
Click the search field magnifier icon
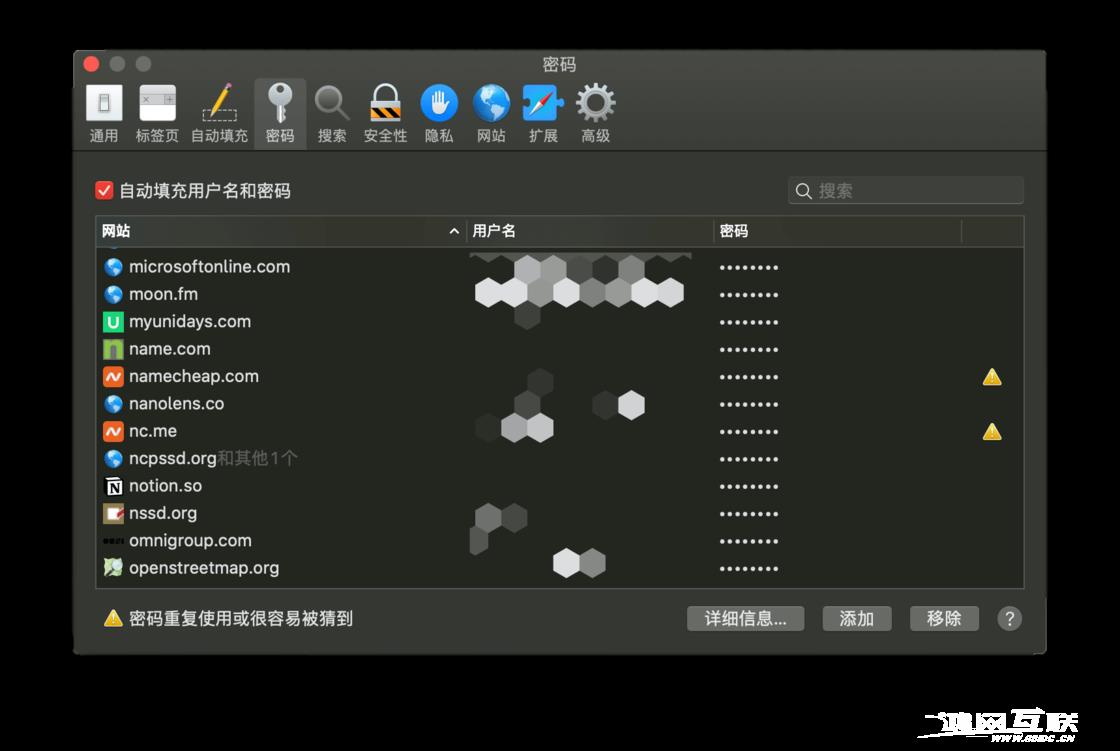(x=804, y=191)
